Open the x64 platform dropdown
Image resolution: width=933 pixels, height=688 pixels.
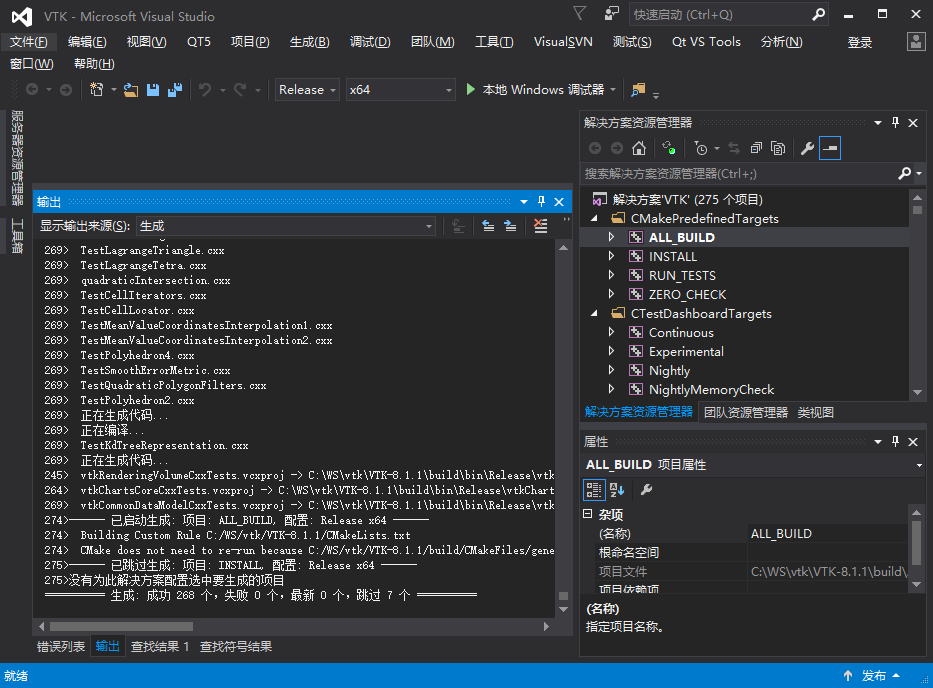pyautogui.click(x=400, y=90)
